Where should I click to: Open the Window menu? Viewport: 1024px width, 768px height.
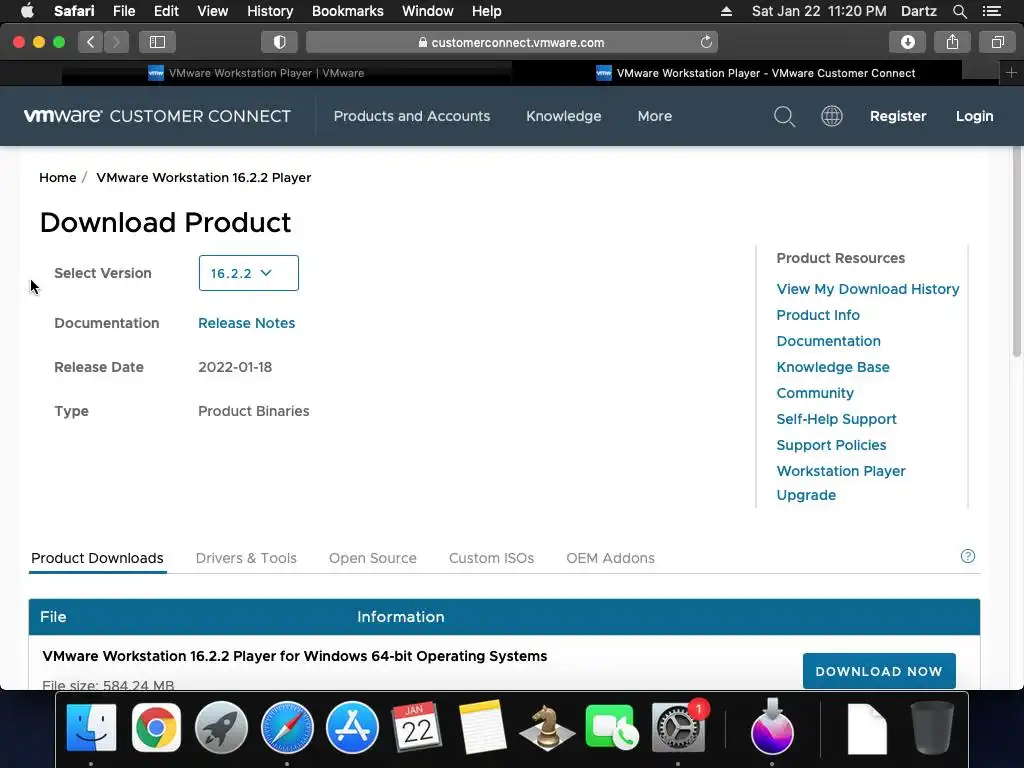click(428, 11)
